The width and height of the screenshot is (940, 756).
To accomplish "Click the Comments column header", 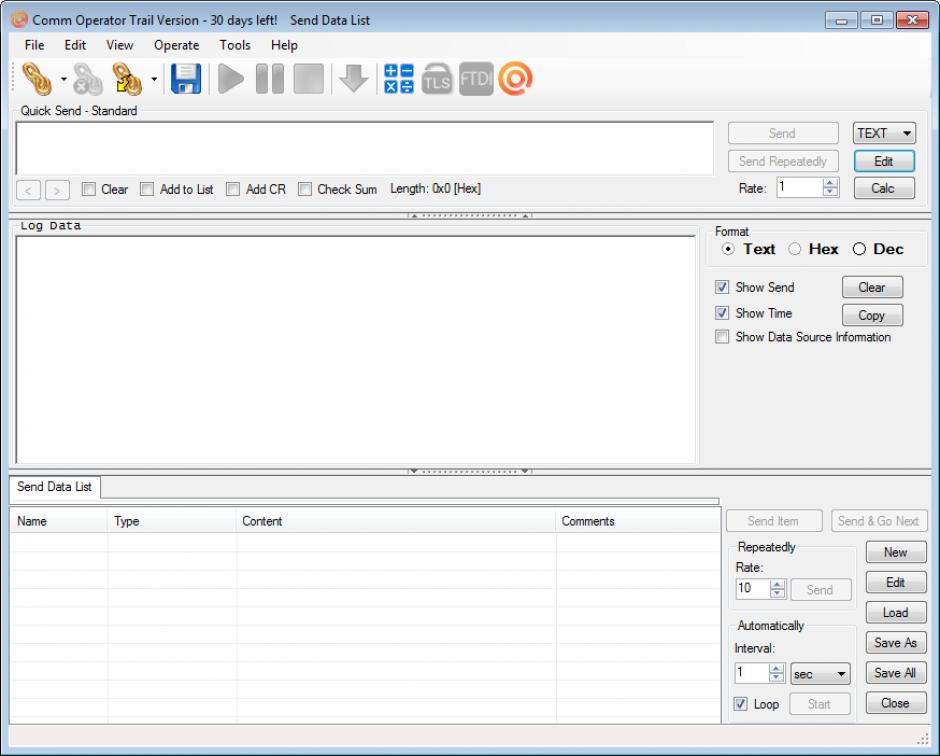I will click(x=638, y=521).
